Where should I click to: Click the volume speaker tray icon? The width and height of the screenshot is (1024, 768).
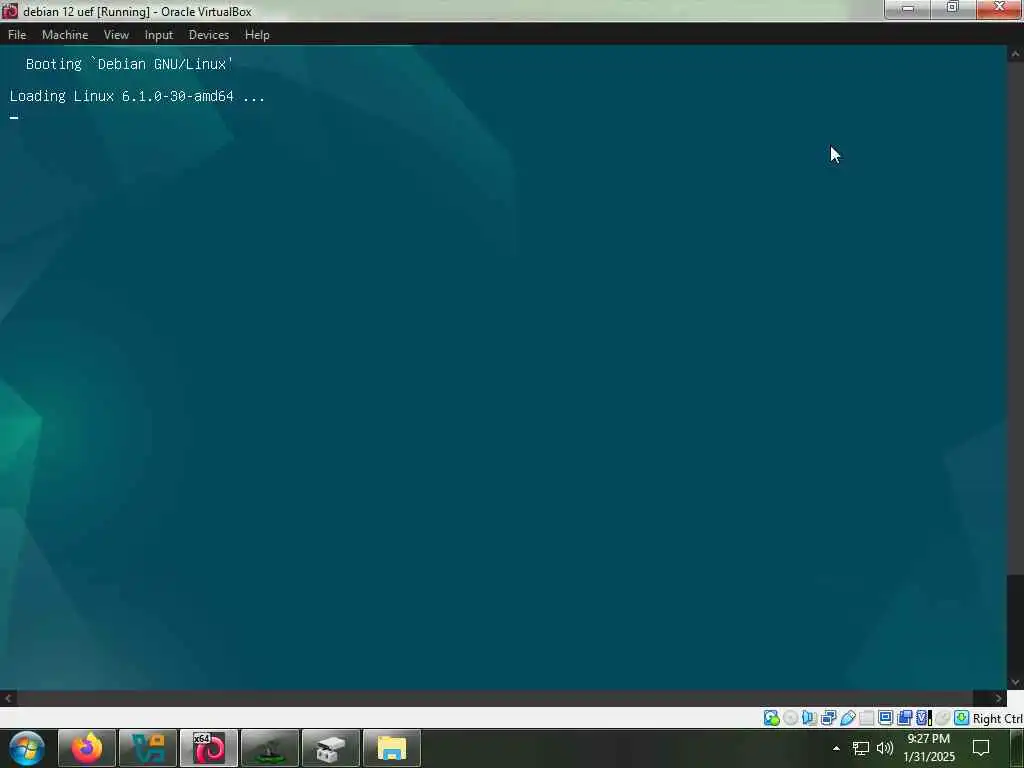(x=885, y=748)
